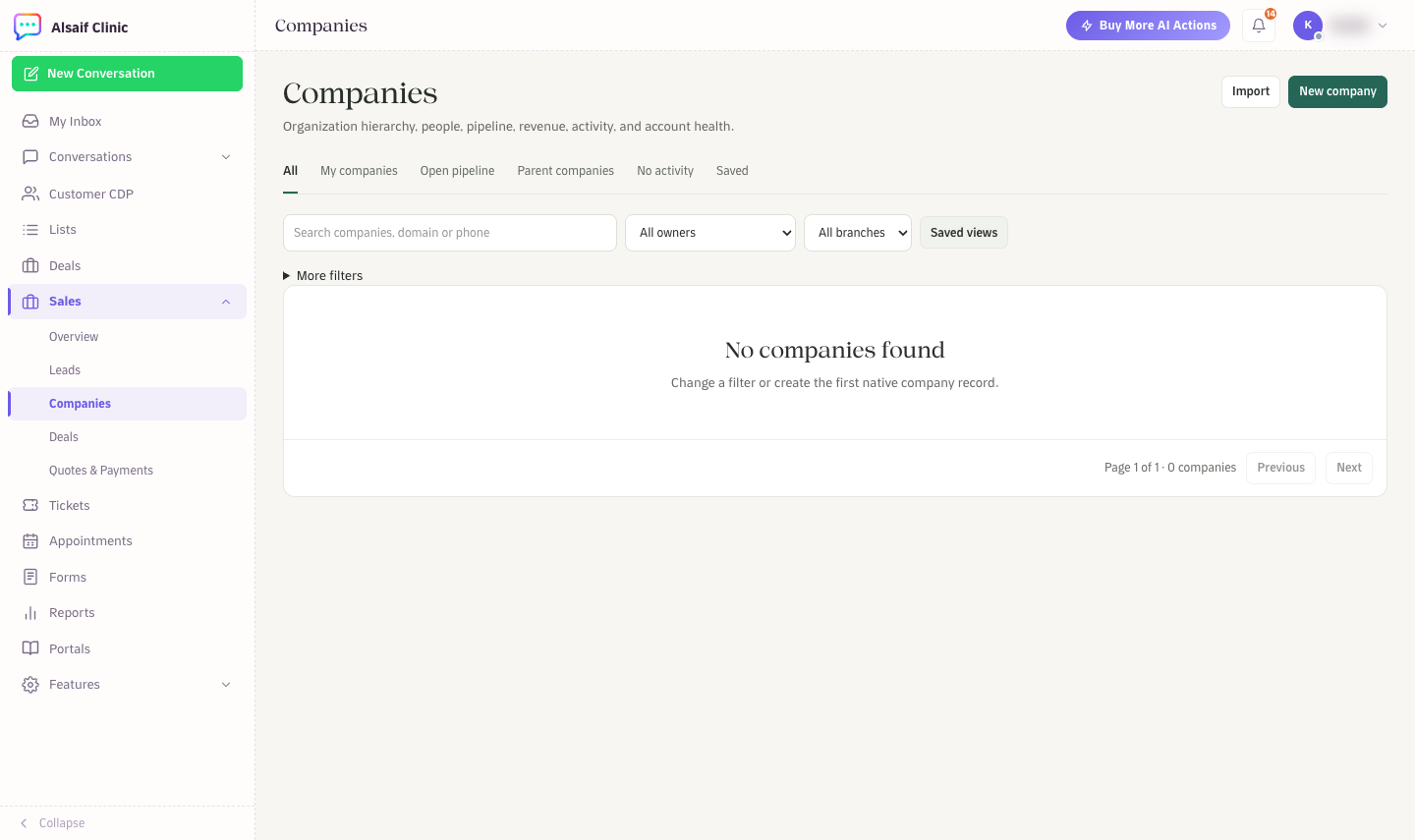
Task: Click the Saved views button
Action: 964,233
